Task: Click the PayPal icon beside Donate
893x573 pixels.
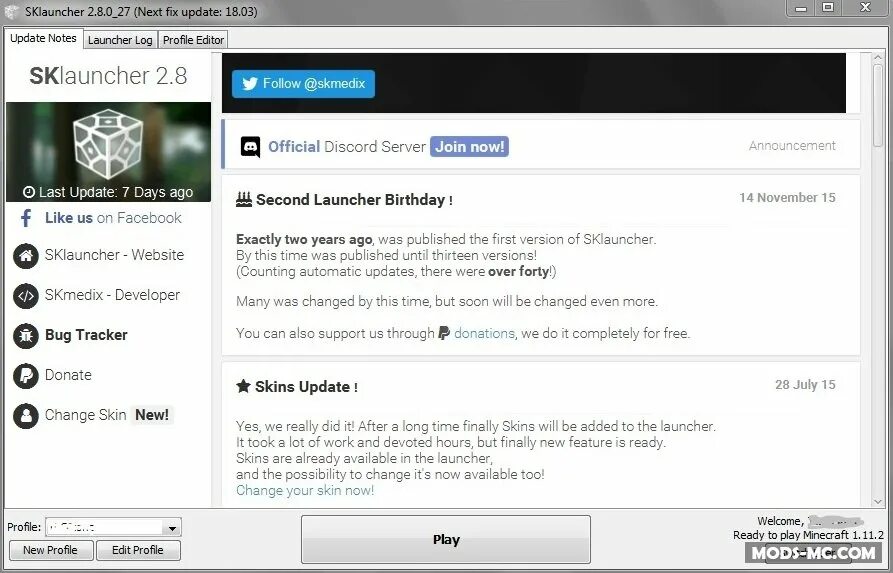Action: tap(26, 376)
